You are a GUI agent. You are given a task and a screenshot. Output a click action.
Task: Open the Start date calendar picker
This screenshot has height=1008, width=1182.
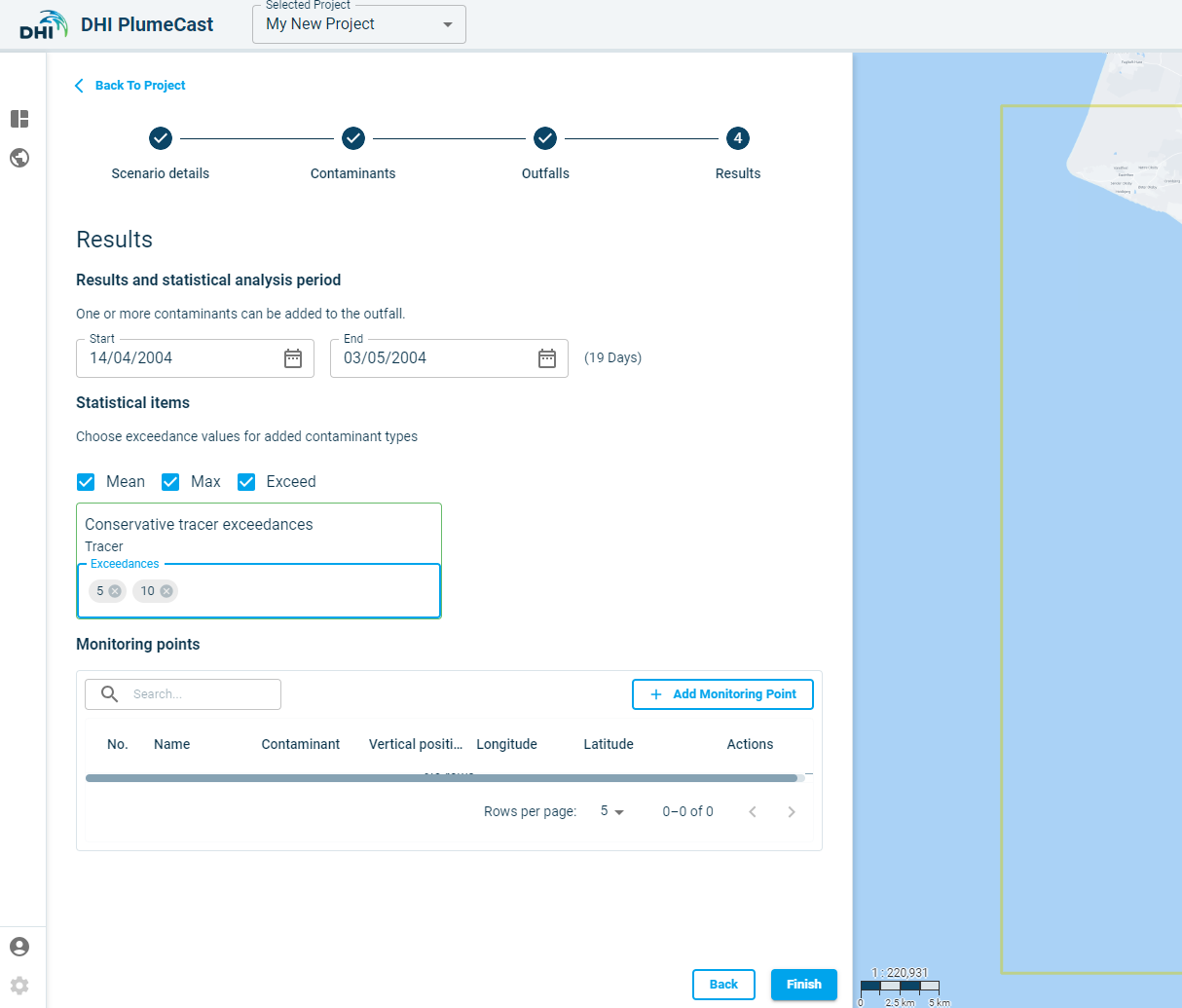(293, 358)
